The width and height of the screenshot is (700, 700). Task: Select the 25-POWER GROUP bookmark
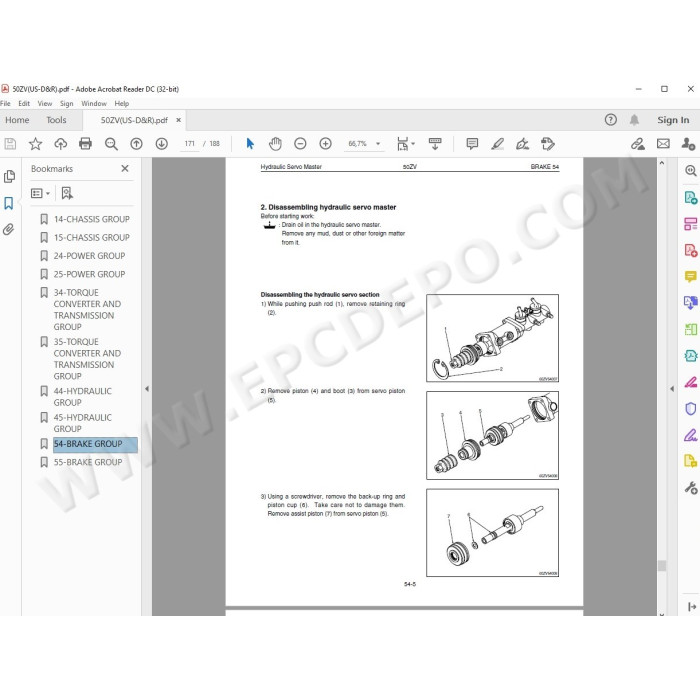coord(89,274)
